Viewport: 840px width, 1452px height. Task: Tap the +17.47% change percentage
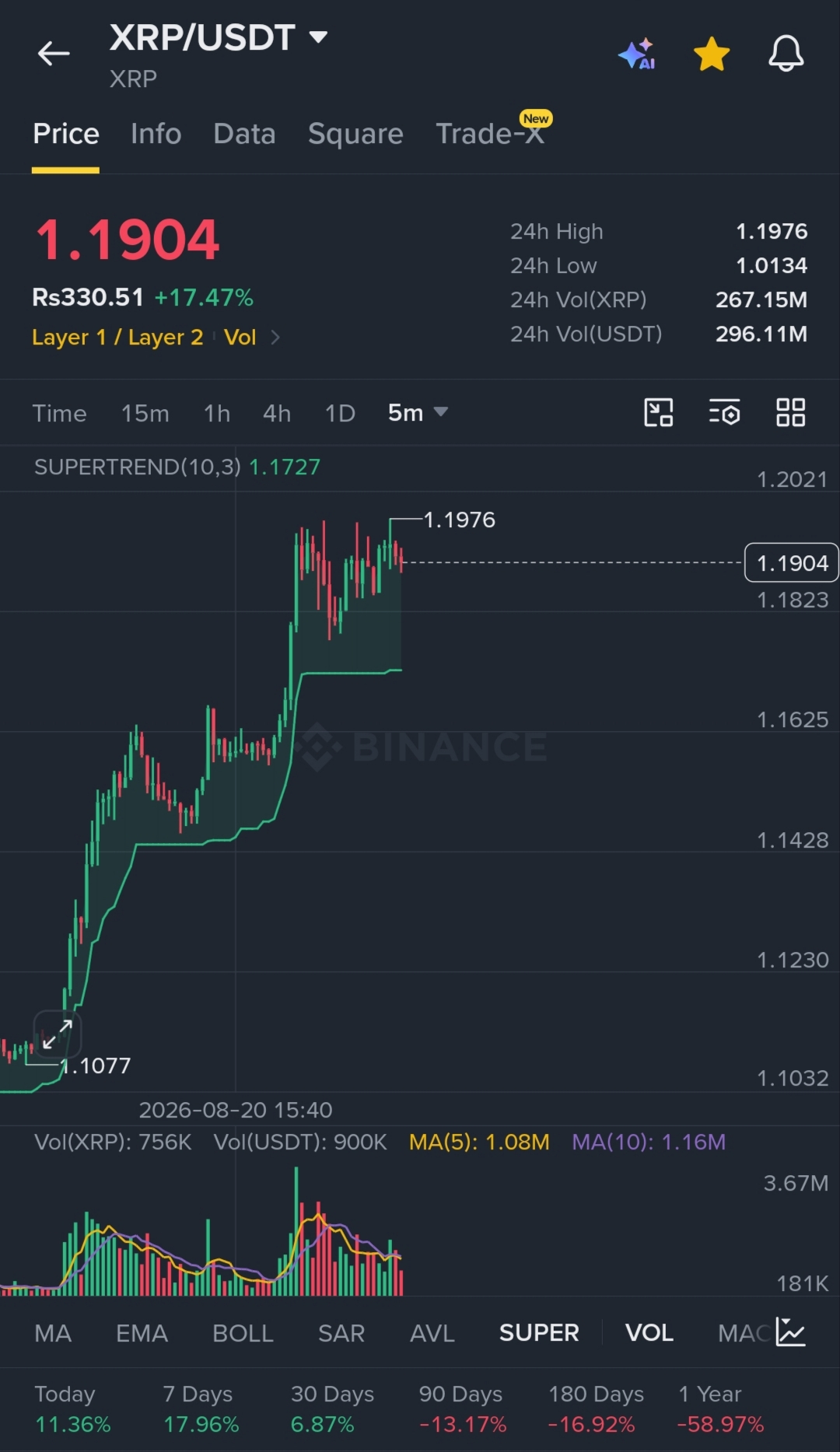pos(204,297)
